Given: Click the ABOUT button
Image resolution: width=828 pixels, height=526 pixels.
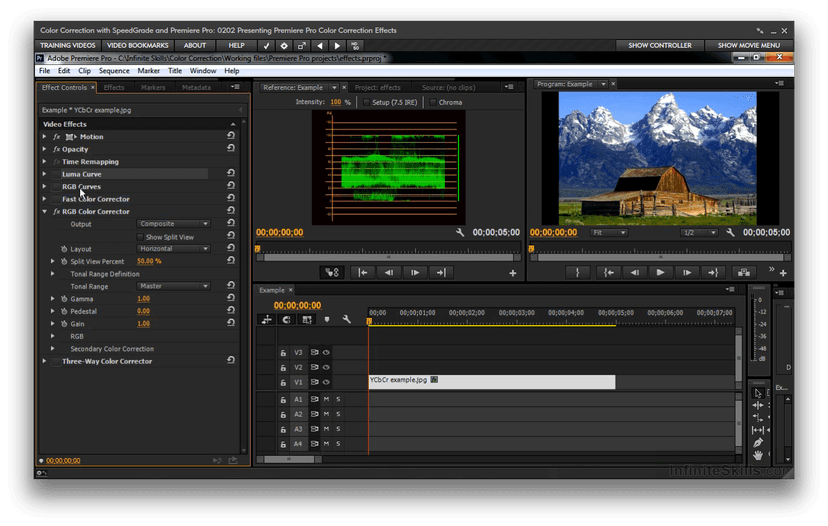Looking at the screenshot, I should tap(195, 45).
